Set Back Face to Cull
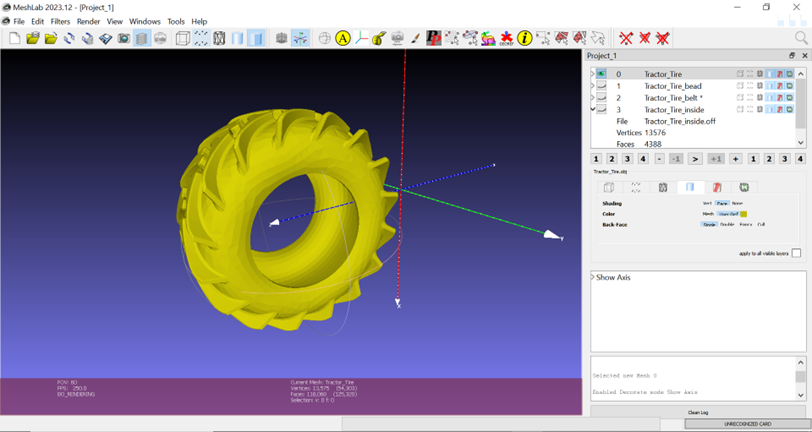Image resolution: width=812 pixels, height=432 pixels. pyautogui.click(x=761, y=225)
